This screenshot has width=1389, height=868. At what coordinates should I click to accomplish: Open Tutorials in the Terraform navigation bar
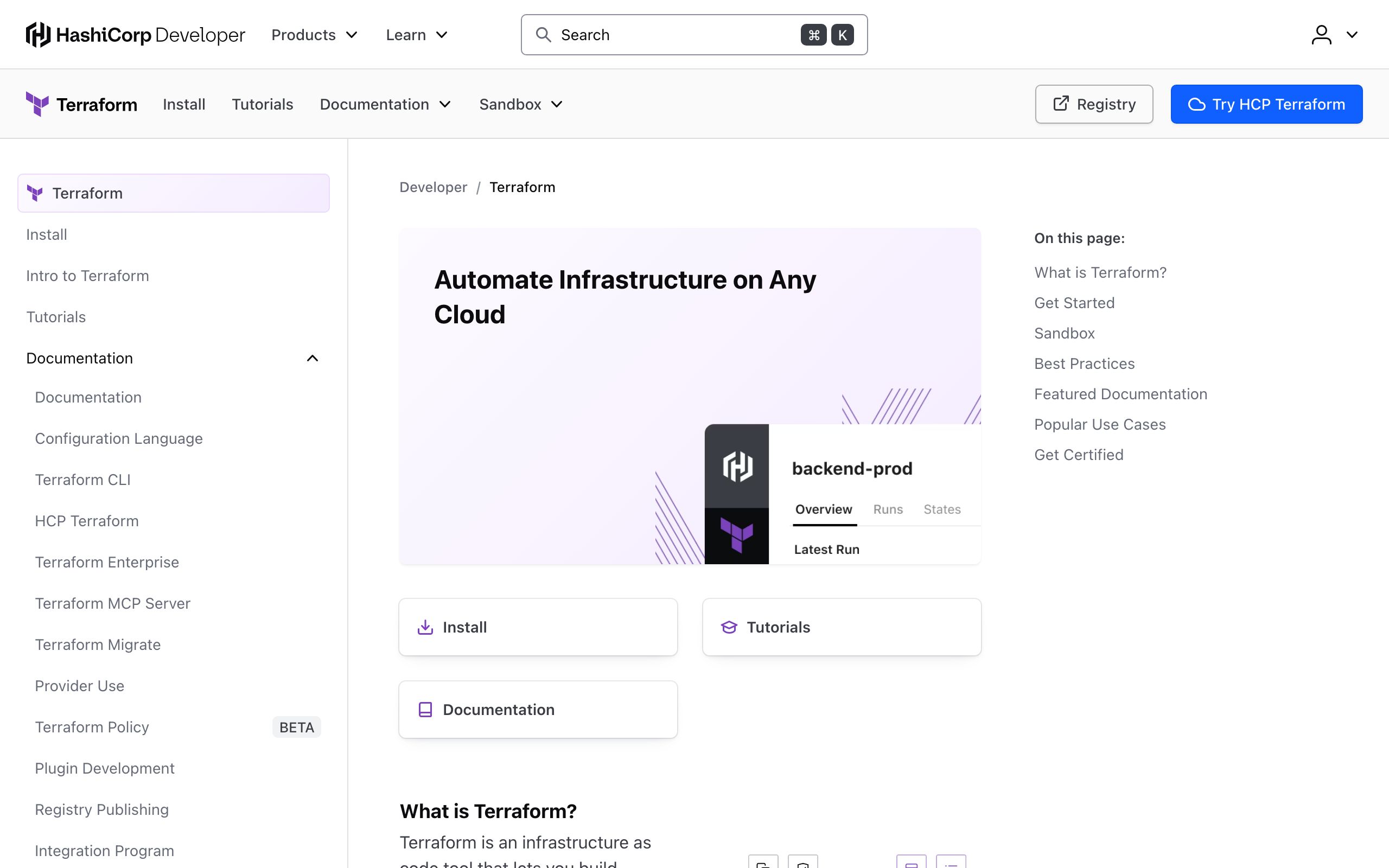click(x=262, y=104)
